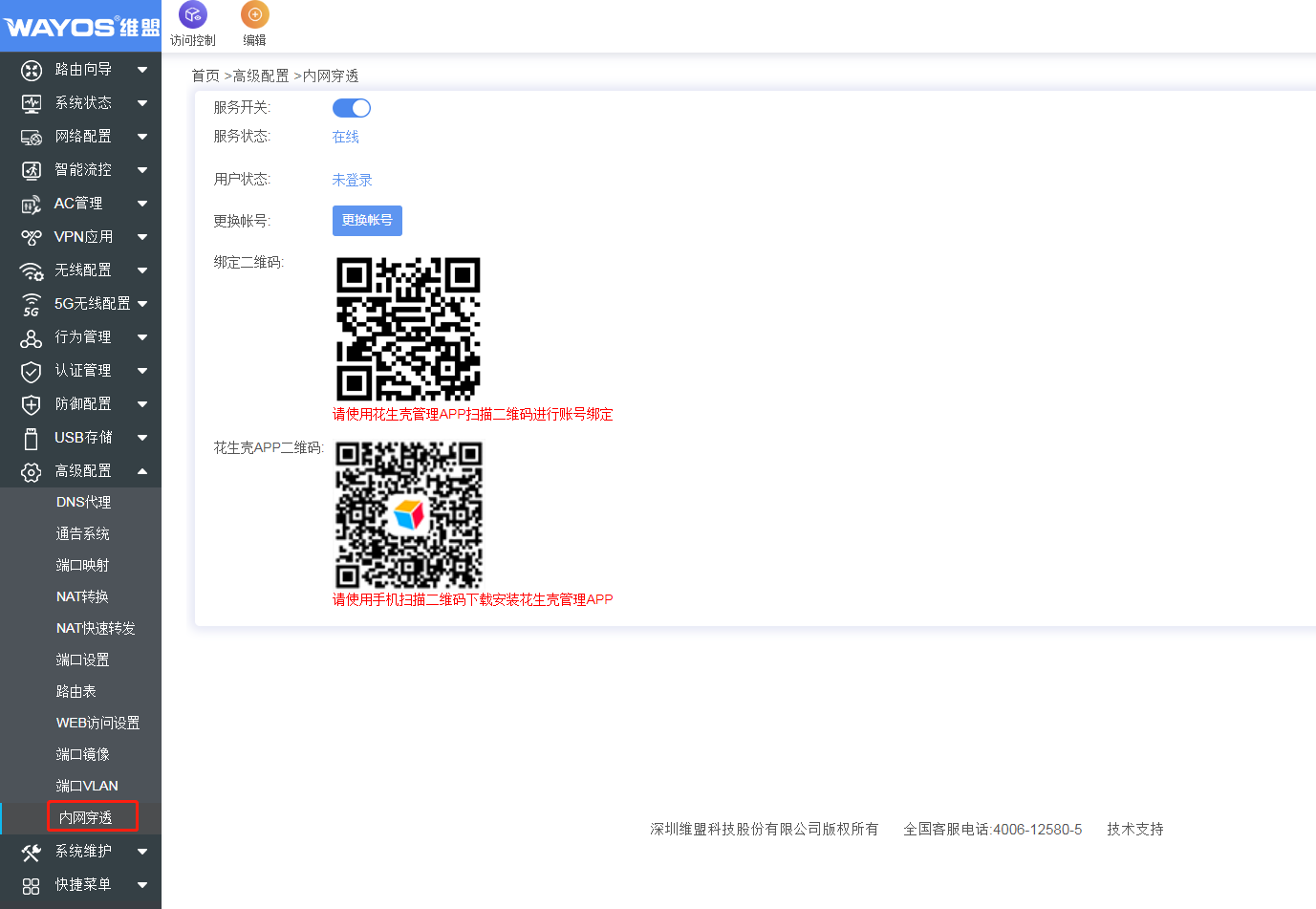Click the 路由向导 sidebar icon

32,70
